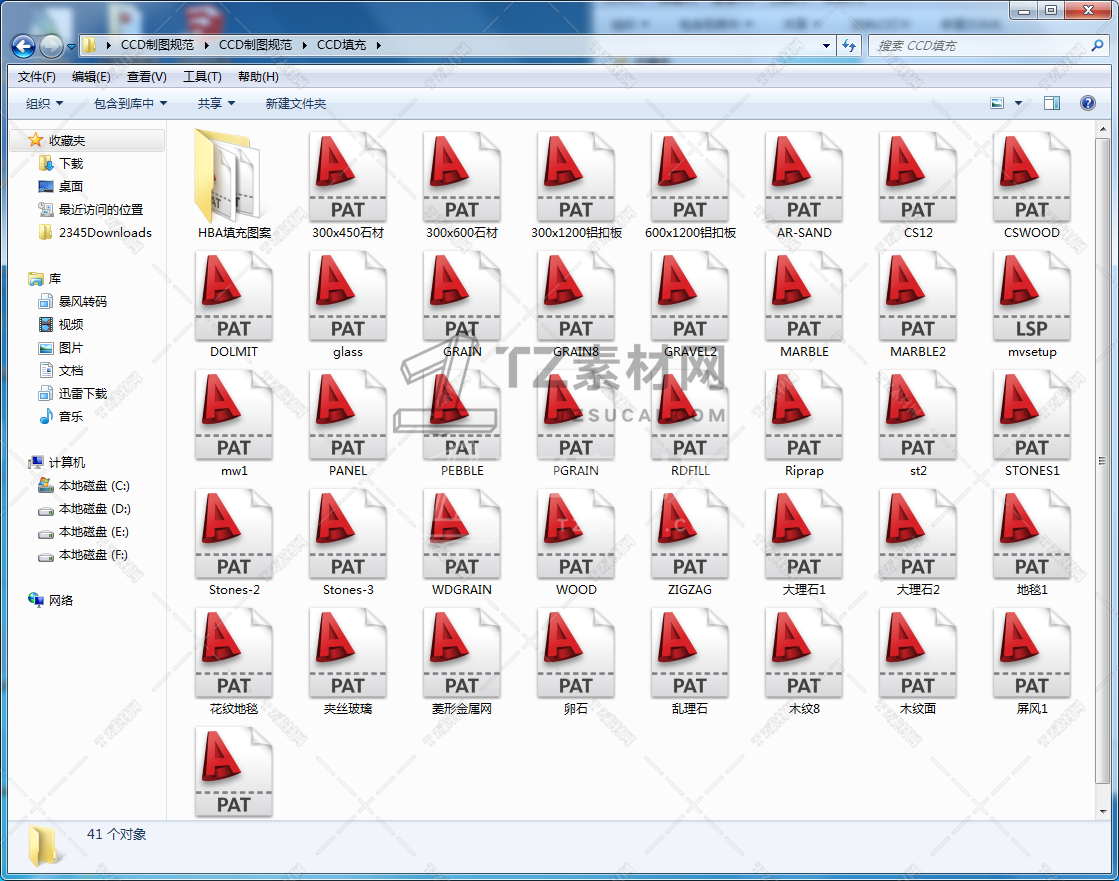Image resolution: width=1119 pixels, height=881 pixels.
Task: Select the AR-SAND pattern file
Action: tap(804, 185)
